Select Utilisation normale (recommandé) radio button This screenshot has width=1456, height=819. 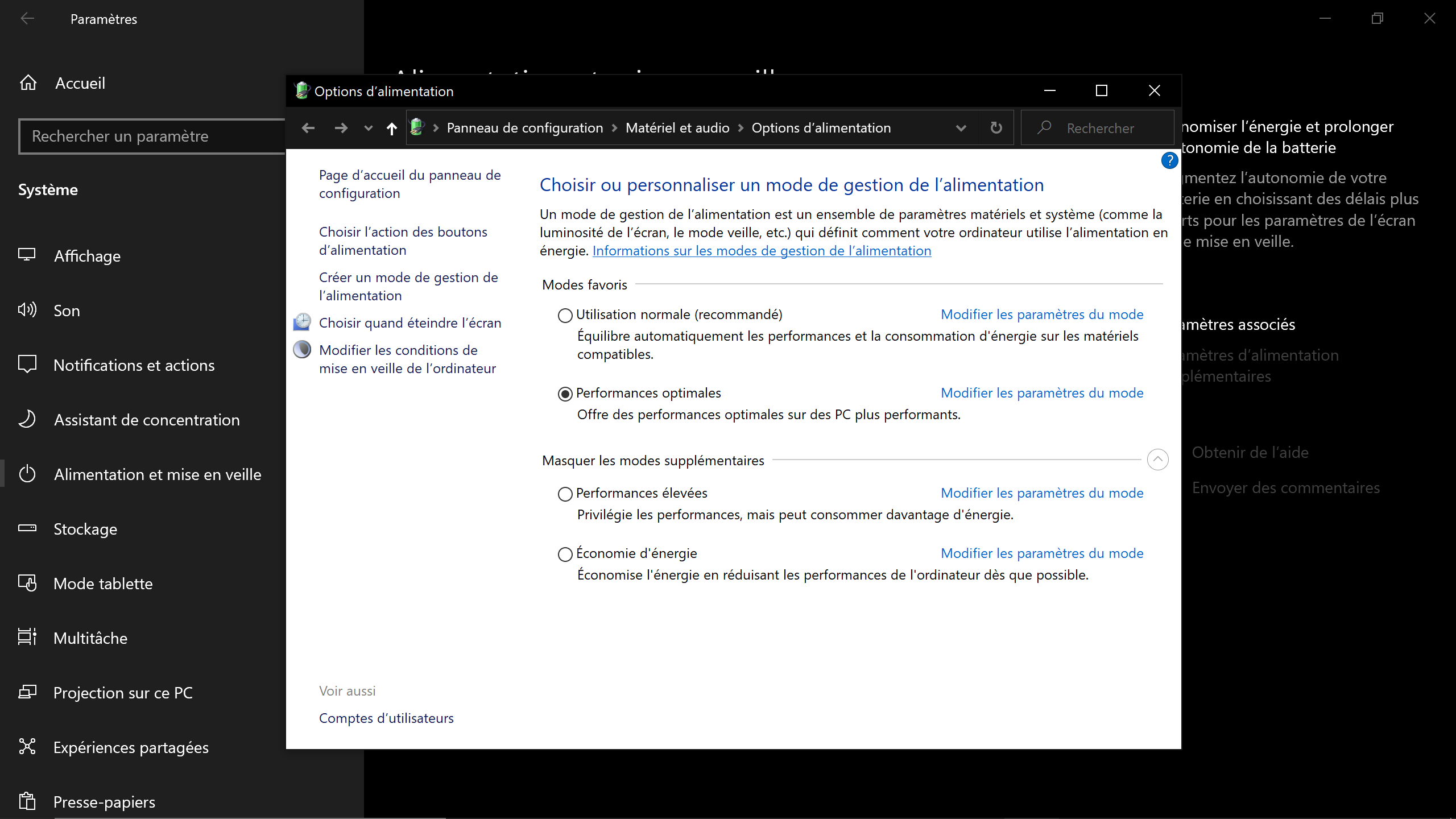tap(565, 315)
